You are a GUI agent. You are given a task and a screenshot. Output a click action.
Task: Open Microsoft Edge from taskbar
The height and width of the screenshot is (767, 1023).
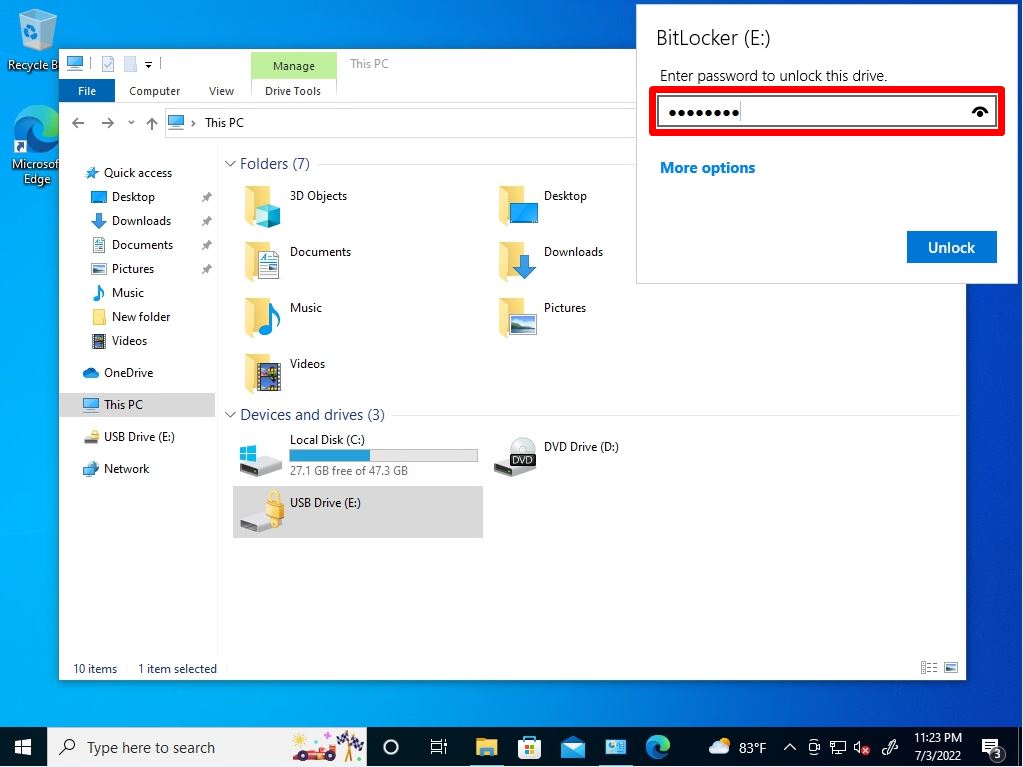click(658, 747)
